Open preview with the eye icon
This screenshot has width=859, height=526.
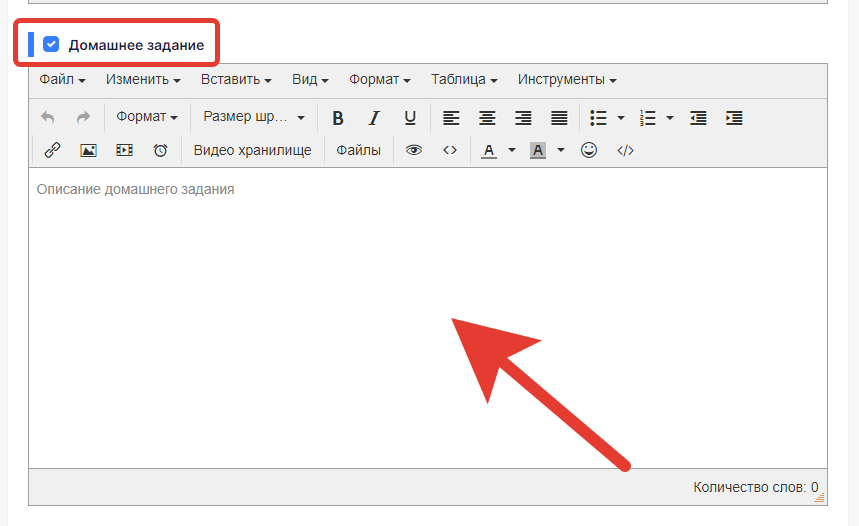[414, 150]
